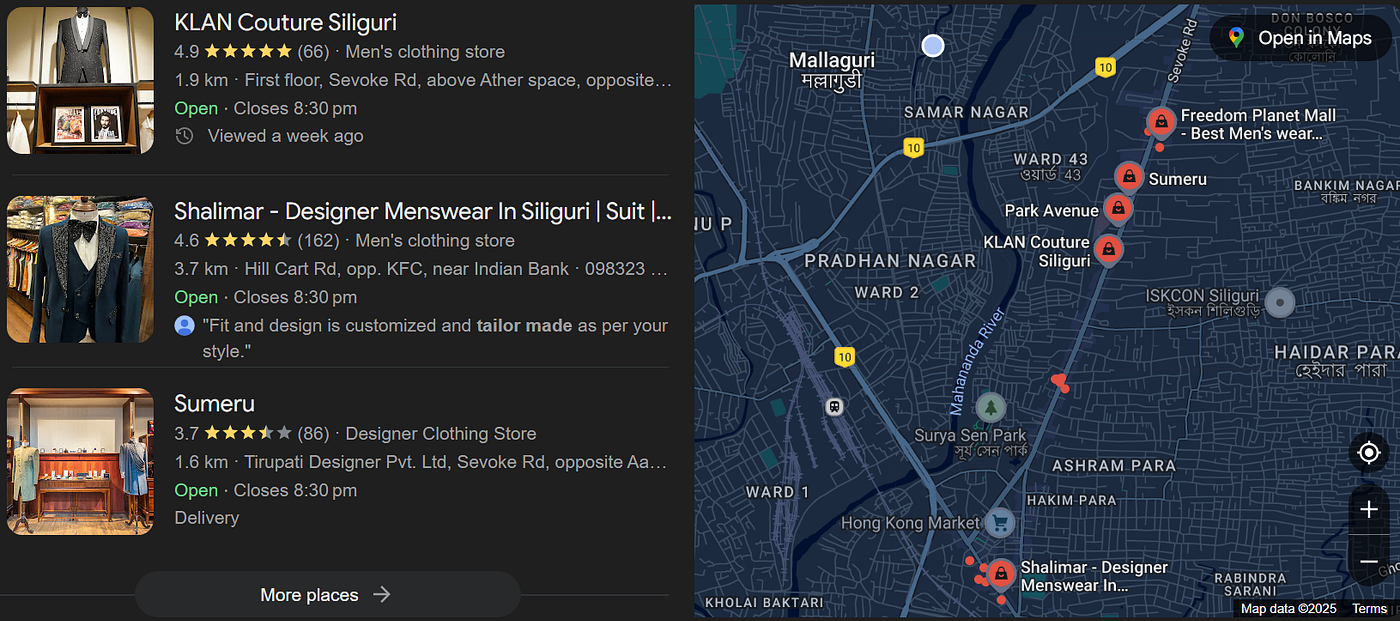Zoom in on the map
The height and width of the screenshot is (621, 1400).
point(1369,510)
